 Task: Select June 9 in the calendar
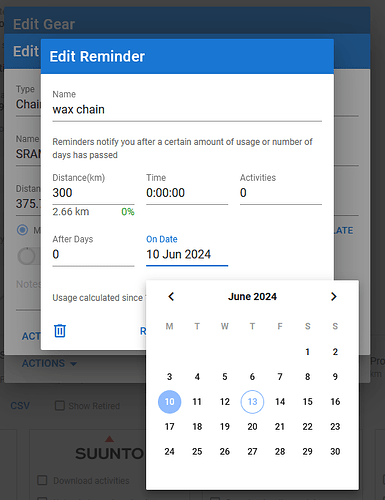click(x=335, y=377)
